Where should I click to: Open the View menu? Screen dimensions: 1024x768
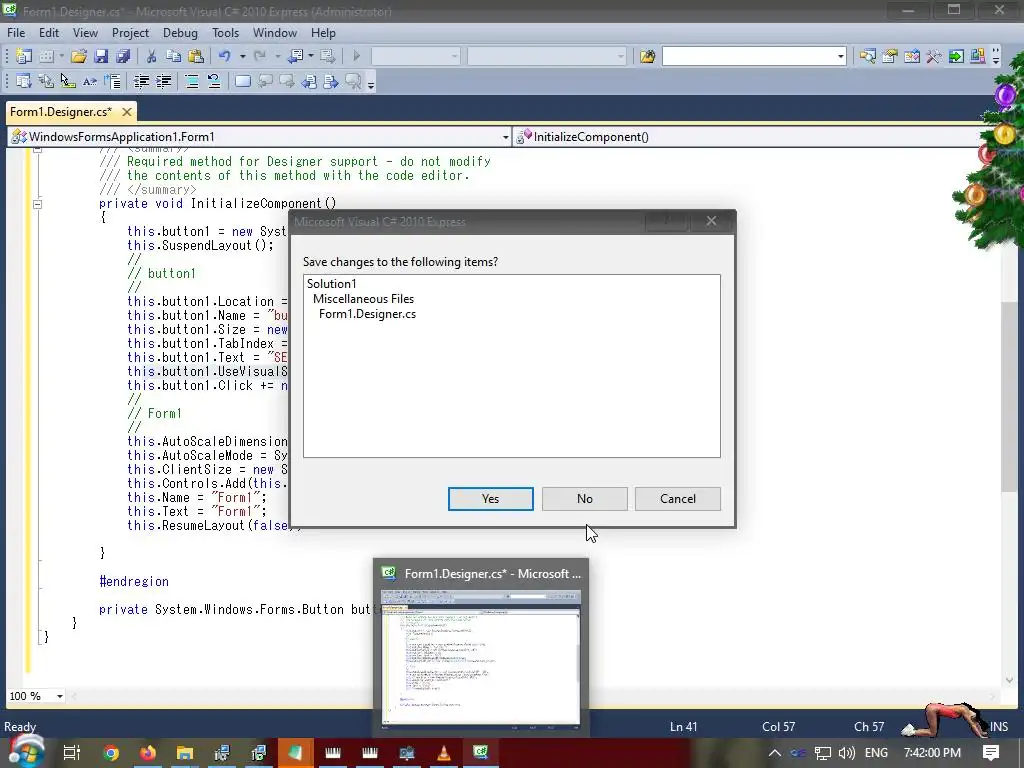click(85, 33)
